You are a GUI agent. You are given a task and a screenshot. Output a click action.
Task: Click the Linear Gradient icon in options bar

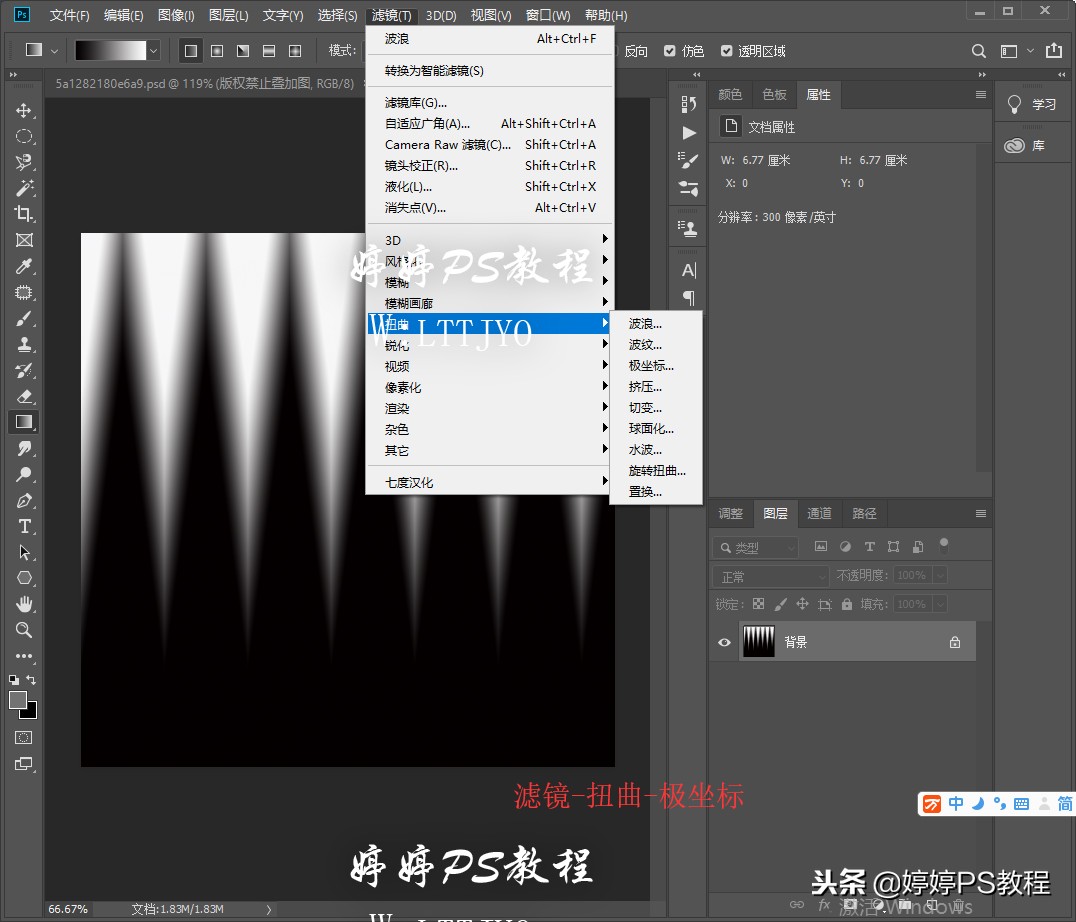coord(191,50)
